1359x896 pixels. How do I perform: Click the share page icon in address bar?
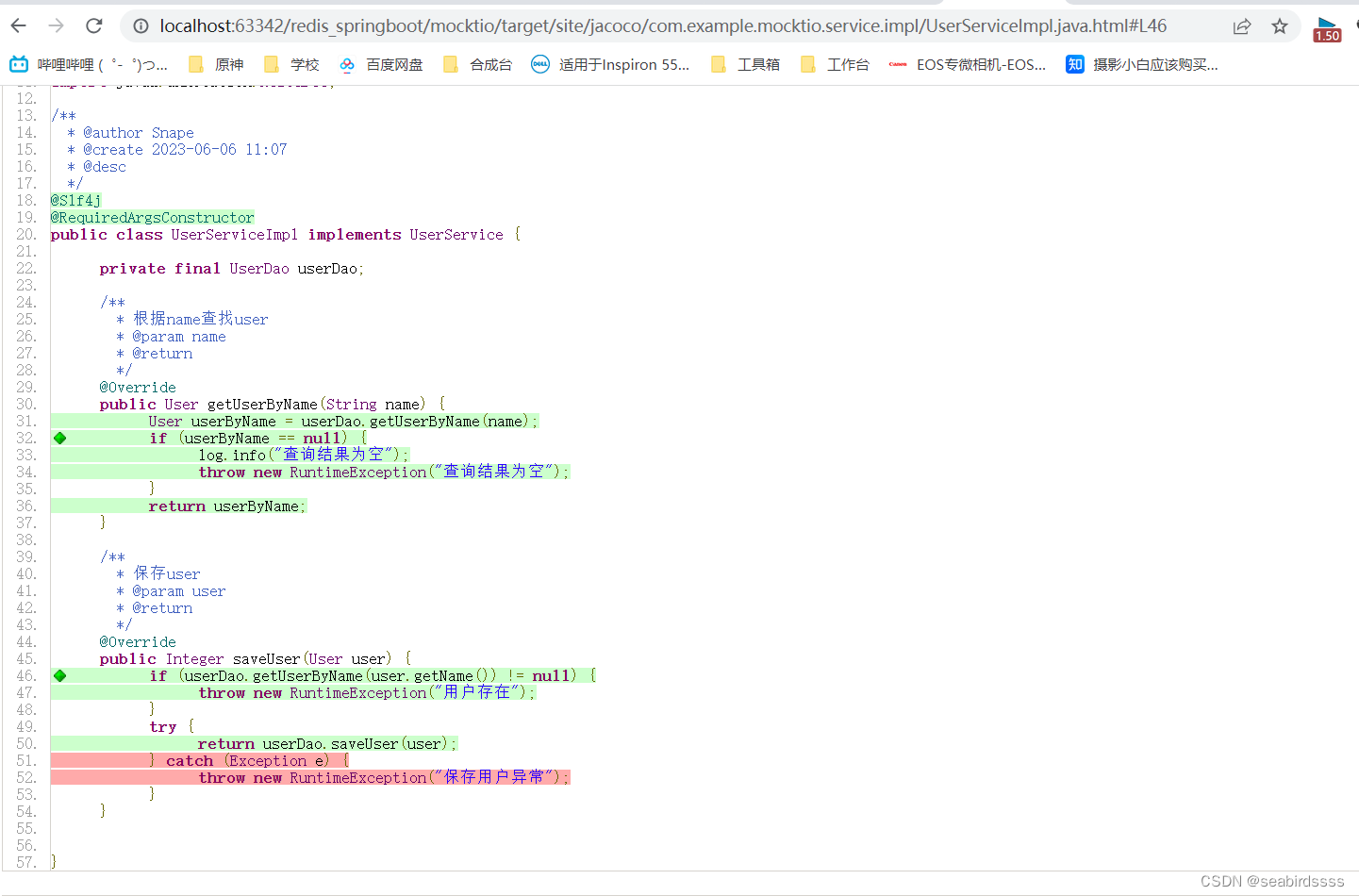tap(1242, 26)
